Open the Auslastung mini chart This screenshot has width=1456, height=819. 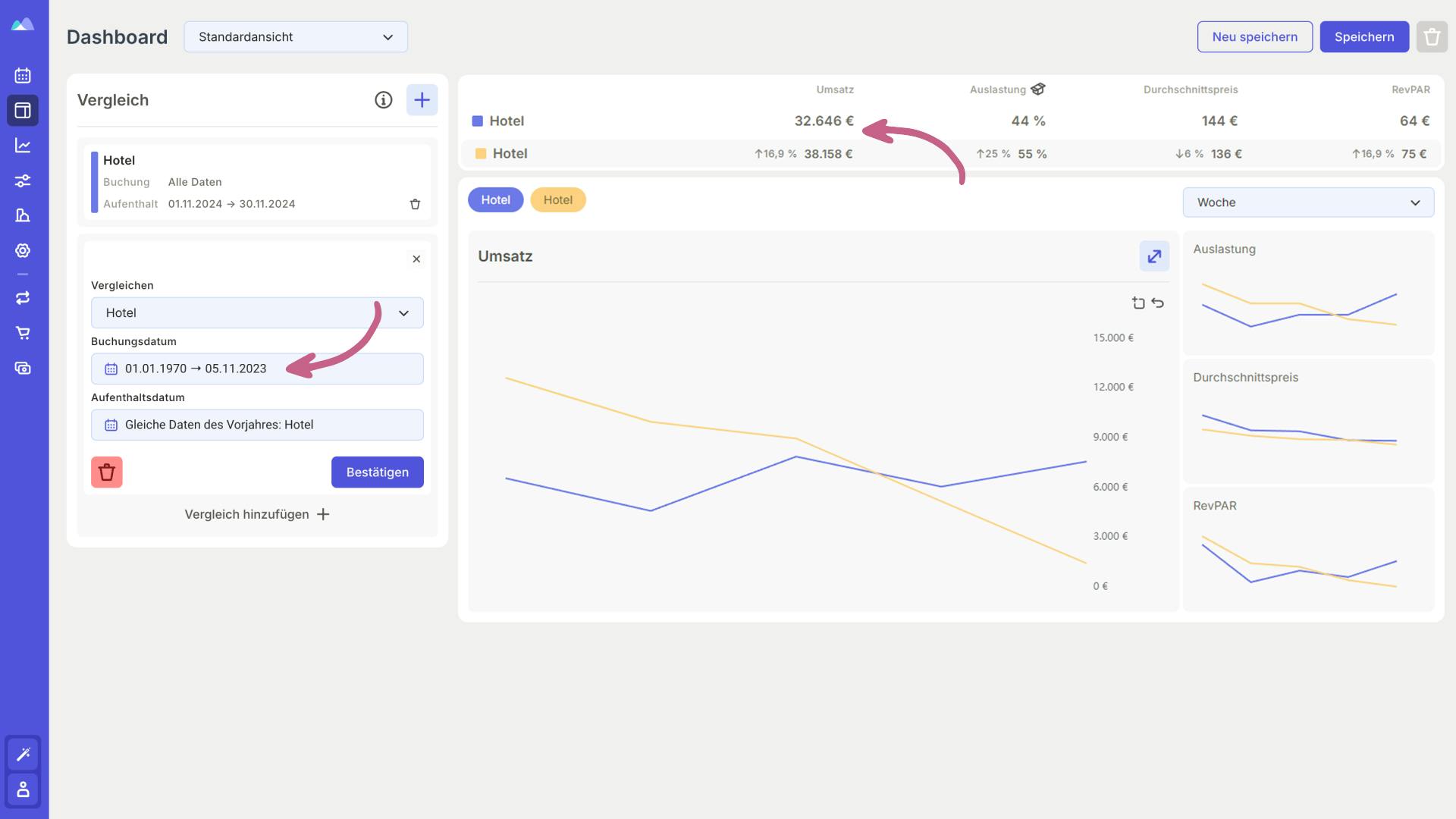1308,293
